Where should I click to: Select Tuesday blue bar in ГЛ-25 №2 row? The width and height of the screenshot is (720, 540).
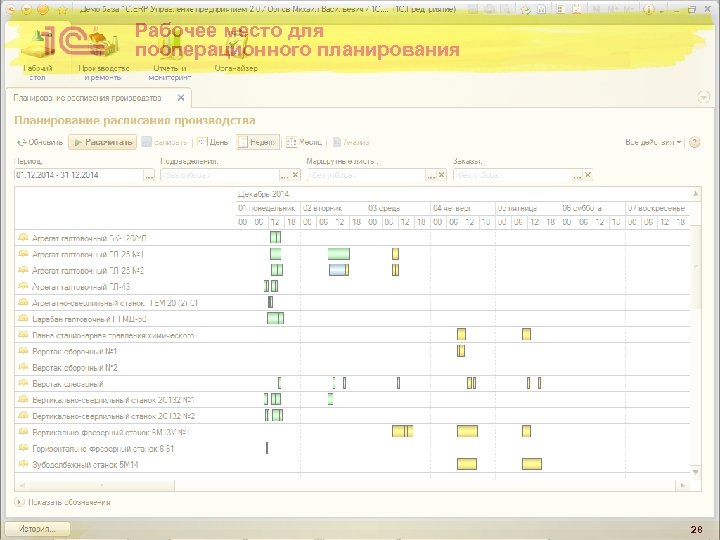(x=339, y=270)
